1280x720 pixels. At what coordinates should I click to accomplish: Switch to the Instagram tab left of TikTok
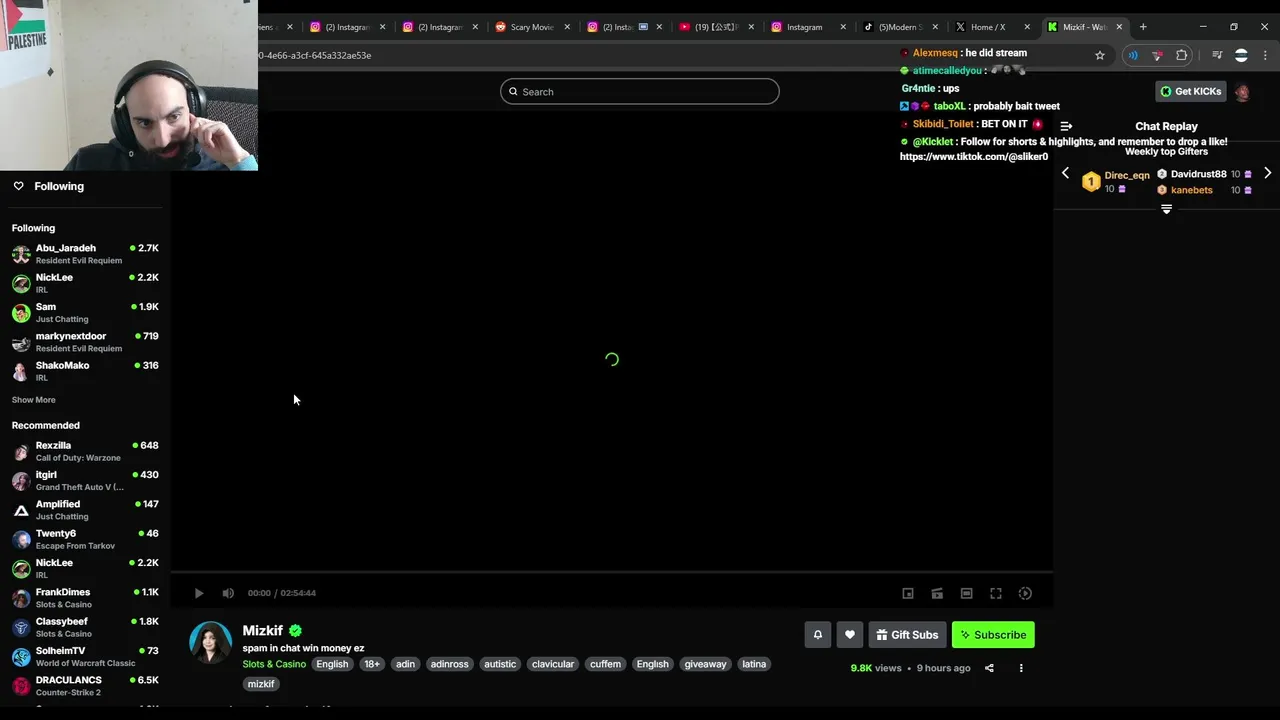[808, 27]
